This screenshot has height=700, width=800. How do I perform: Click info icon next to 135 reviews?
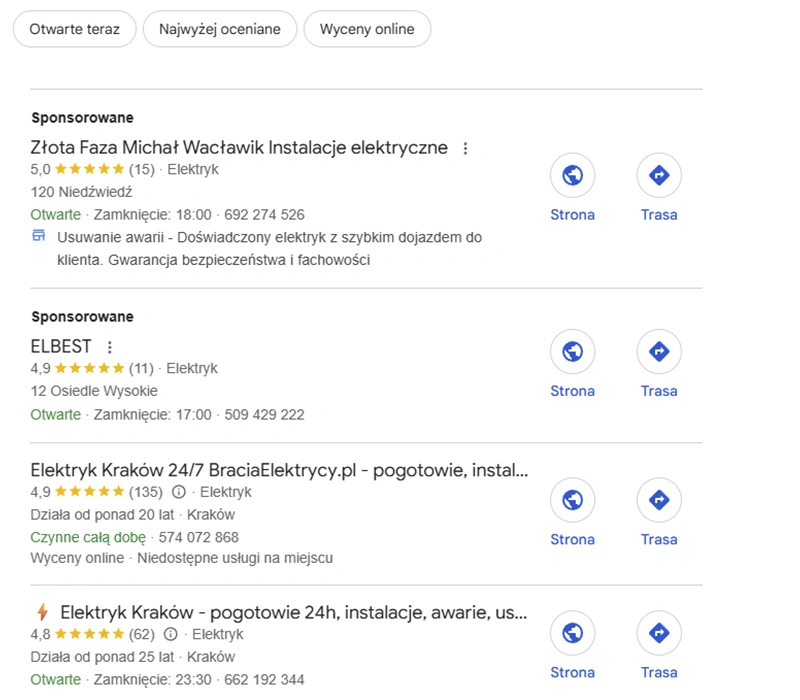click(179, 492)
